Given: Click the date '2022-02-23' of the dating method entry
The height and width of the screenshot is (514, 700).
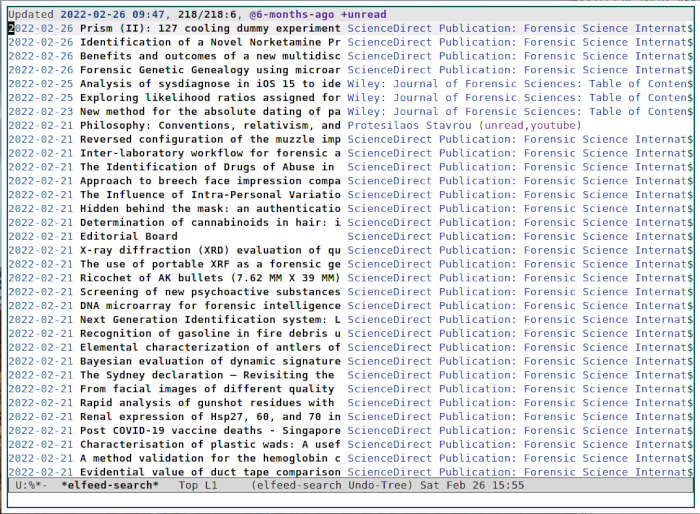Looking at the screenshot, I should (x=40, y=112).
